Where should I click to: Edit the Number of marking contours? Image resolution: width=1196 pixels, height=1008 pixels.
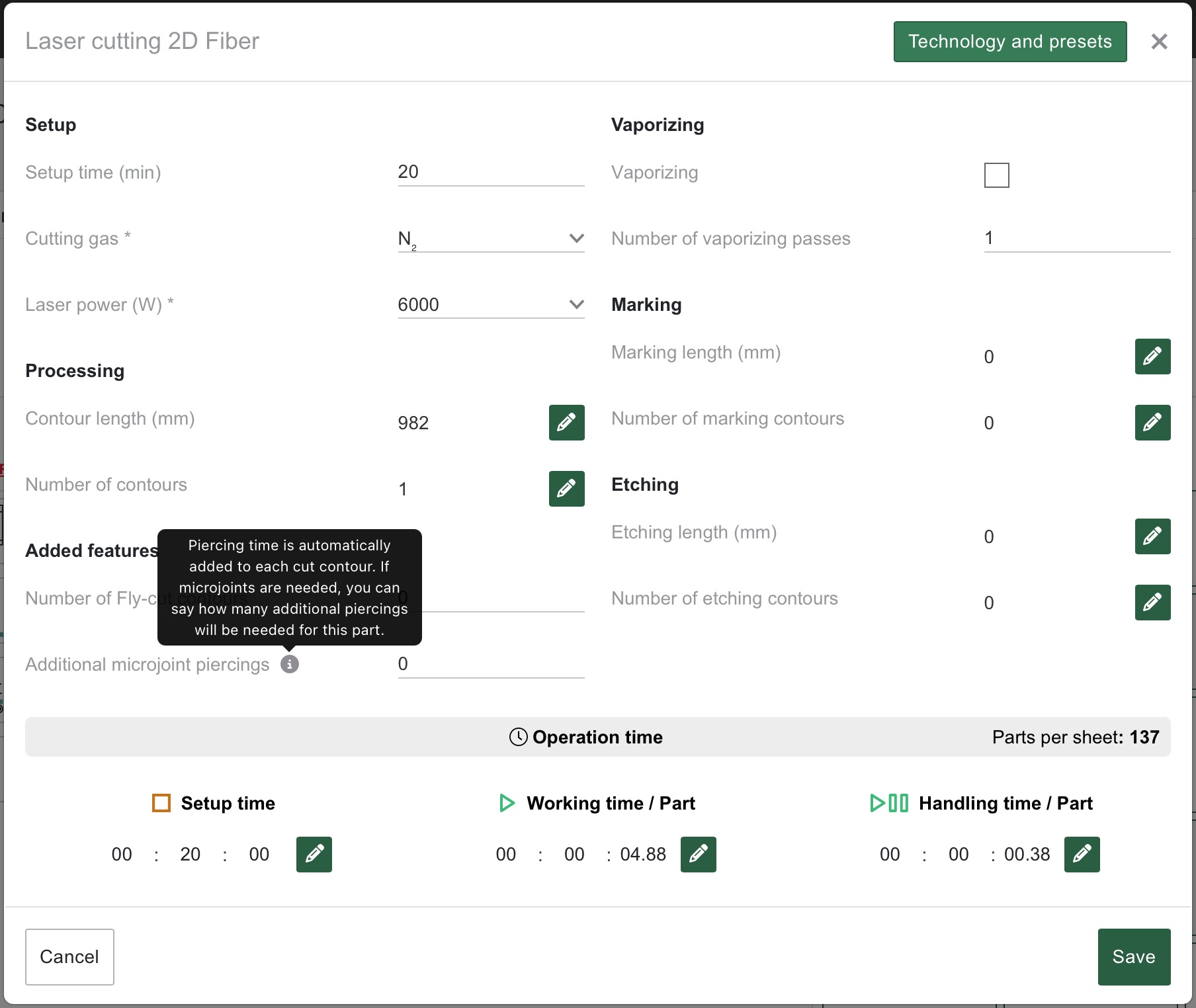coord(1152,423)
